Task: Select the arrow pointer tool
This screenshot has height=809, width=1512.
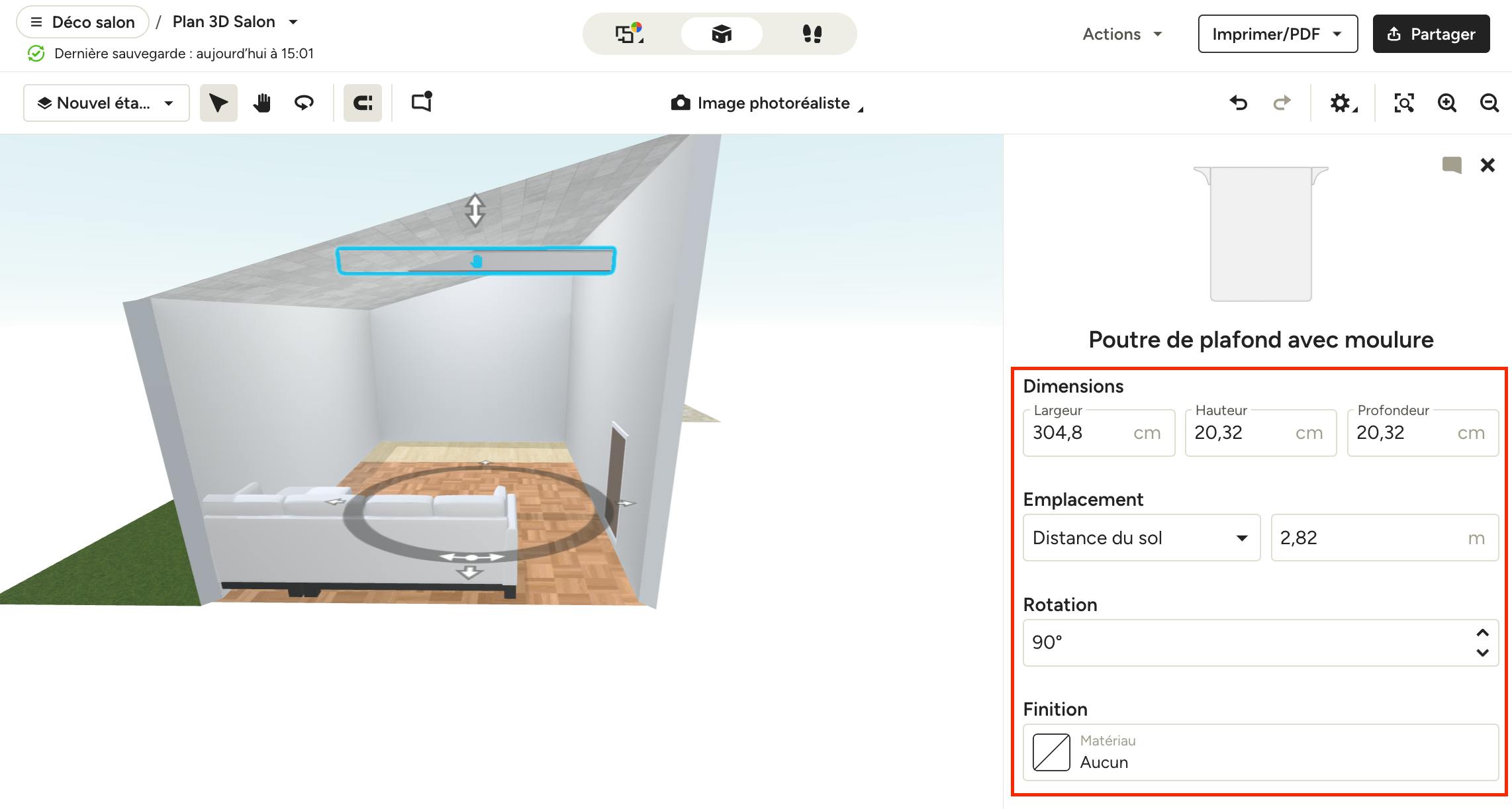Action: coord(218,103)
